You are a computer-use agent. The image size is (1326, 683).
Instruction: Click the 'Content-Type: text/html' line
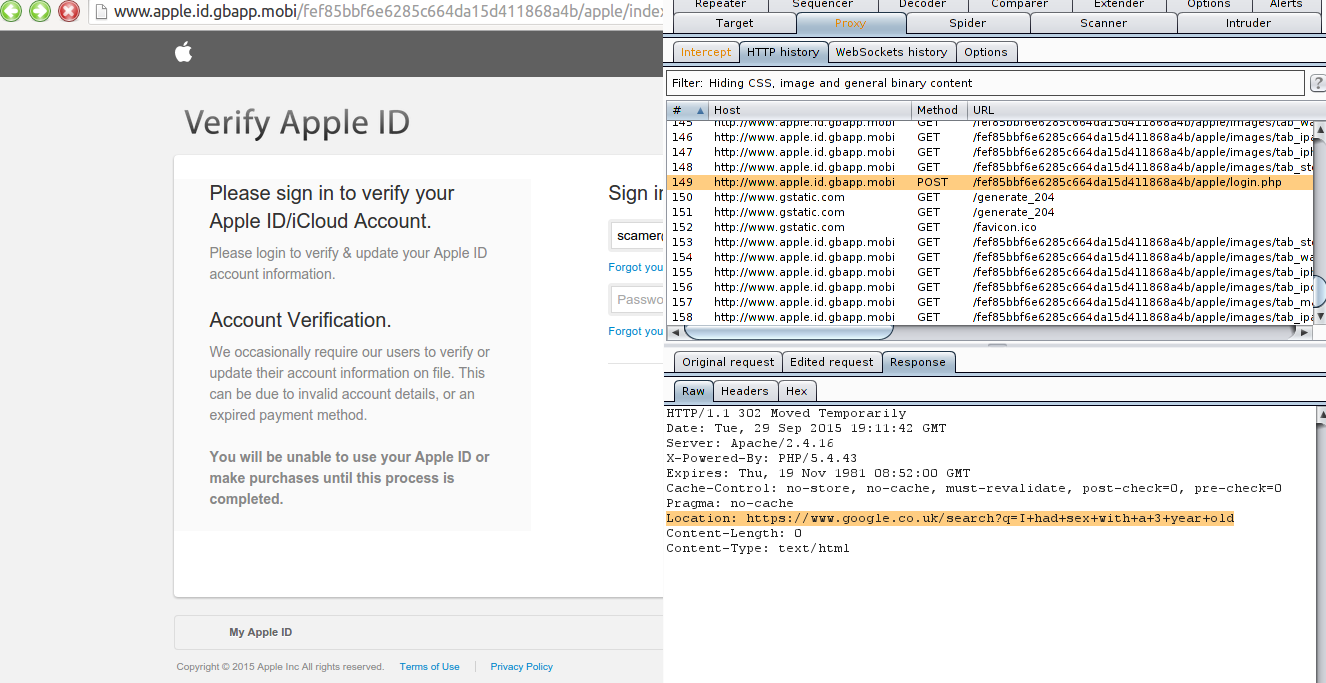coord(758,548)
